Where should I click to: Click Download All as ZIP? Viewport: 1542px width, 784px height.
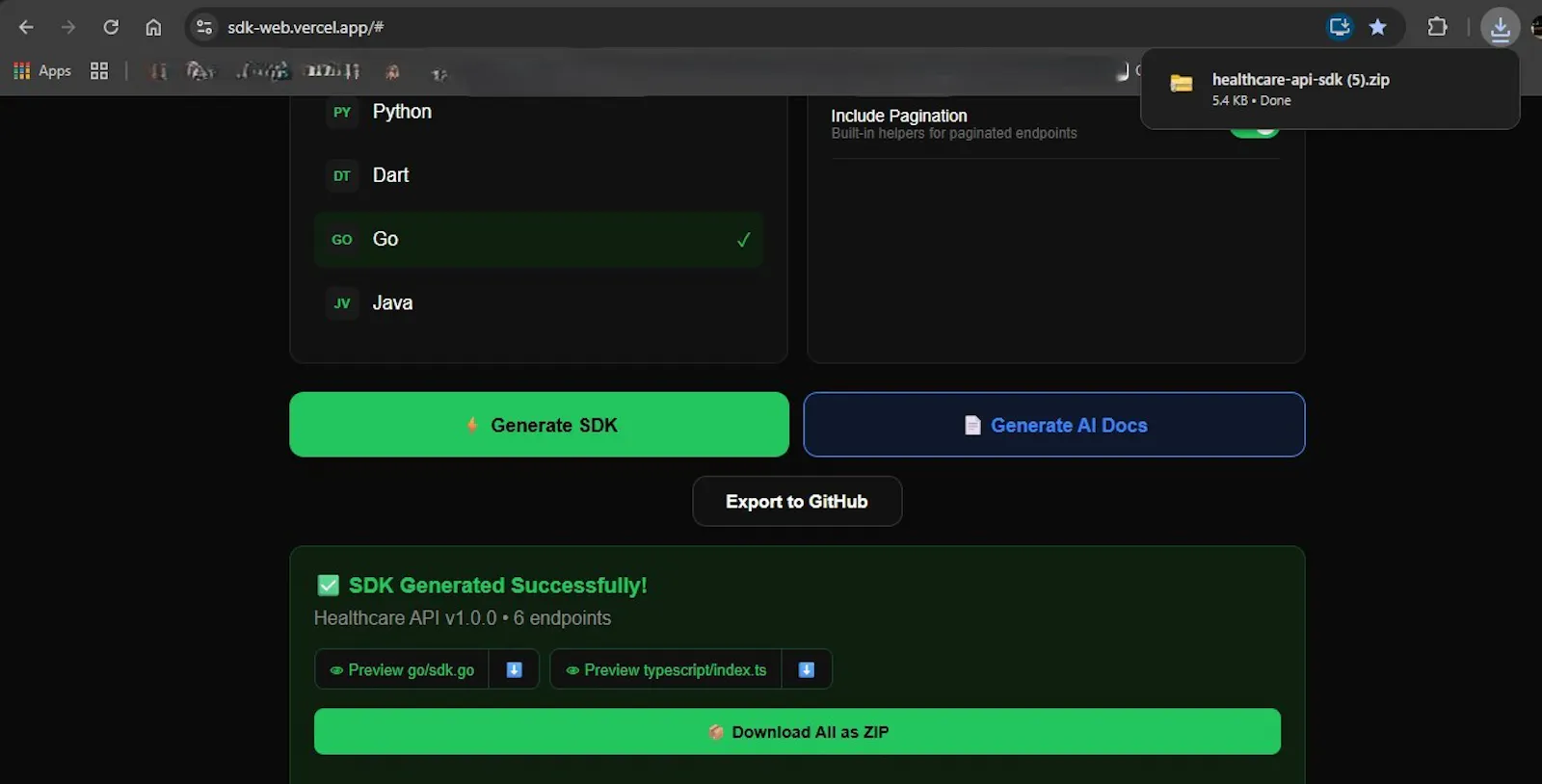pos(797,732)
